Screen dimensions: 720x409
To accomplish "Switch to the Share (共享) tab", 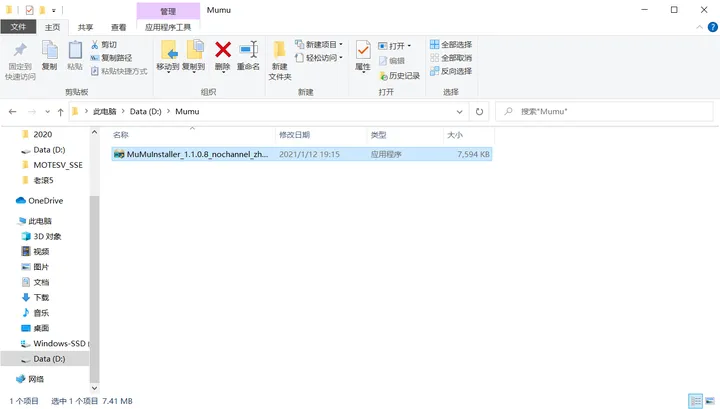I will [x=86, y=28].
